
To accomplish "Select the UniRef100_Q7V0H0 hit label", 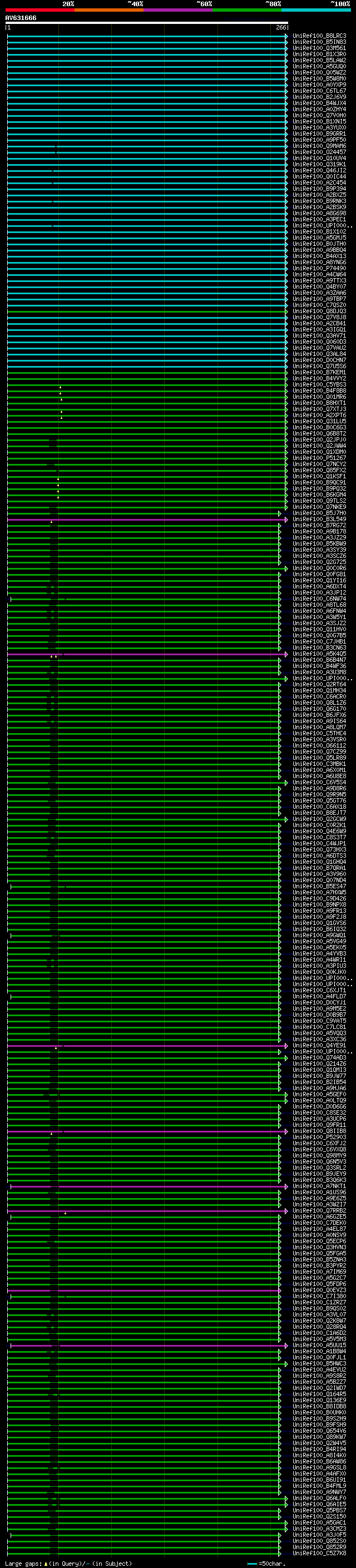I will coord(319,115).
